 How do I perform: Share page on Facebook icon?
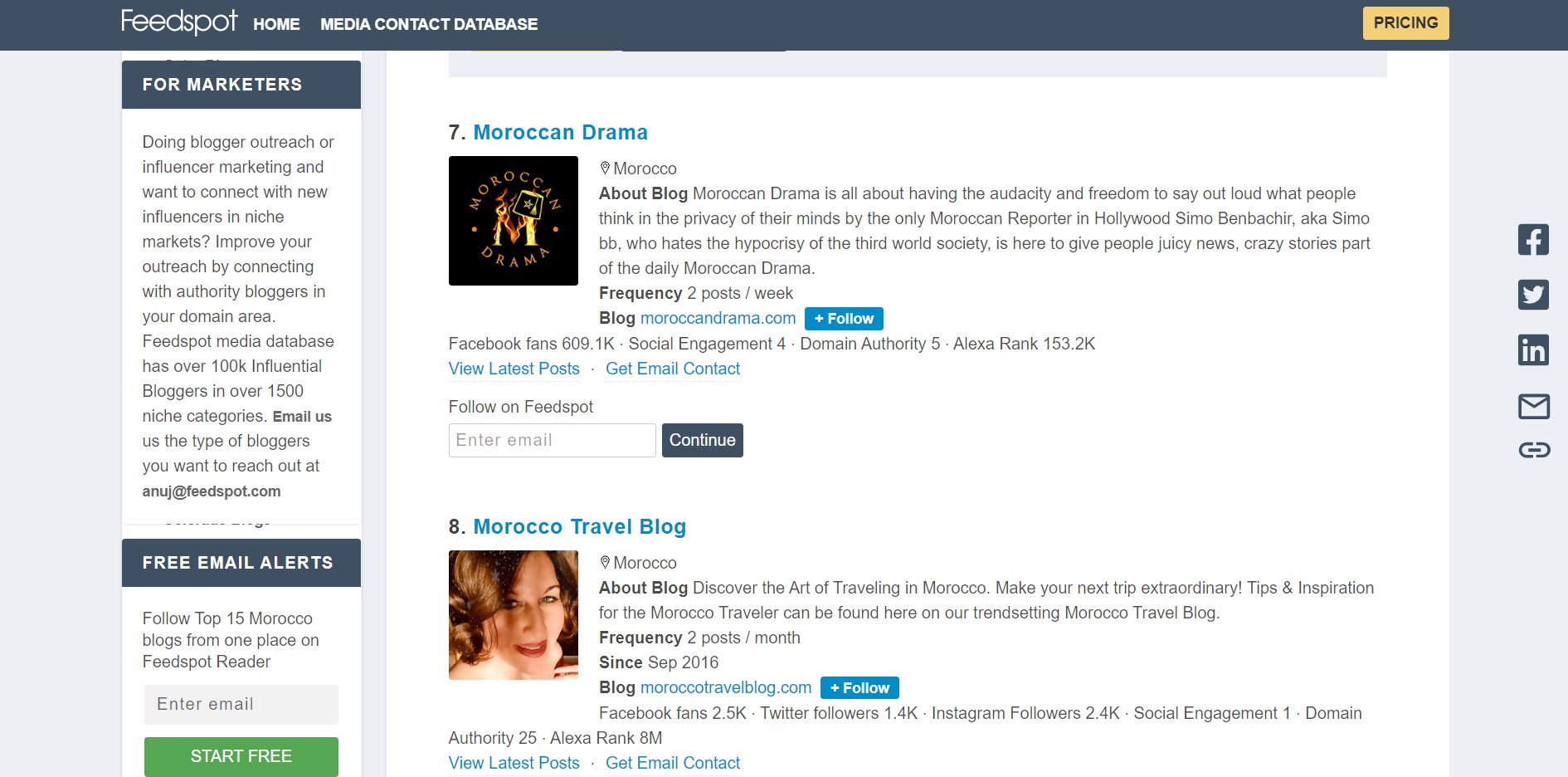coord(1533,240)
